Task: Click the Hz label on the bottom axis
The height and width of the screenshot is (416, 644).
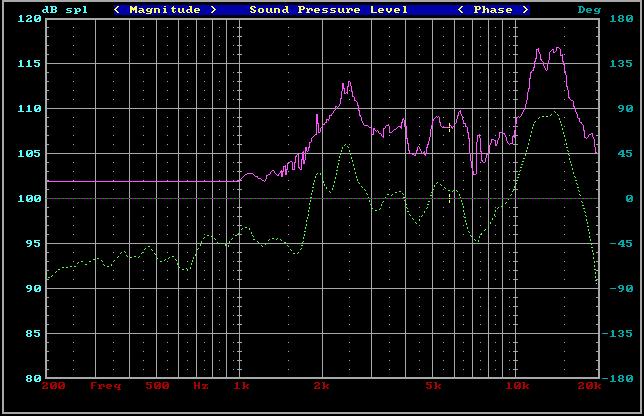Action: tap(201, 386)
